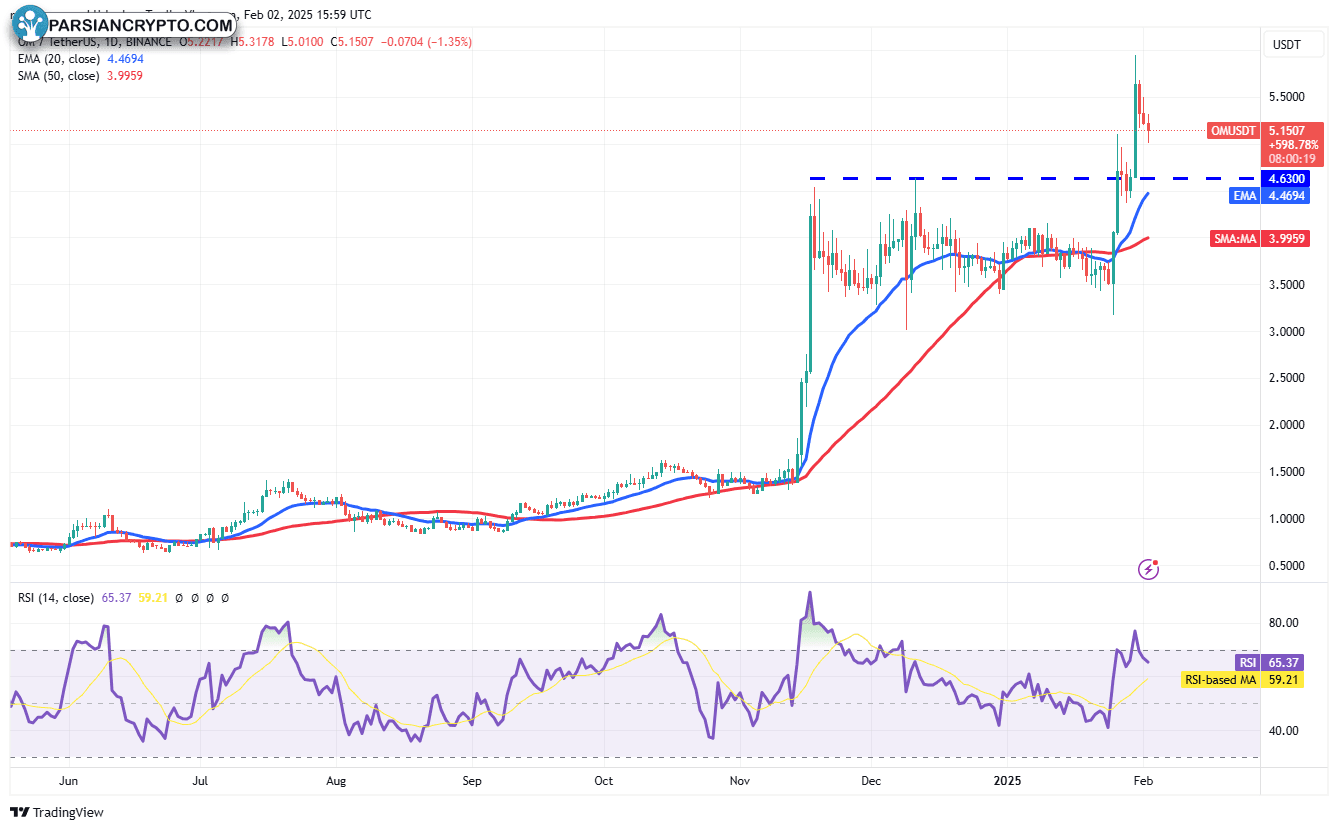1338x830 pixels.
Task: Click the red SMA:MA axis label
Action: 1237,239
